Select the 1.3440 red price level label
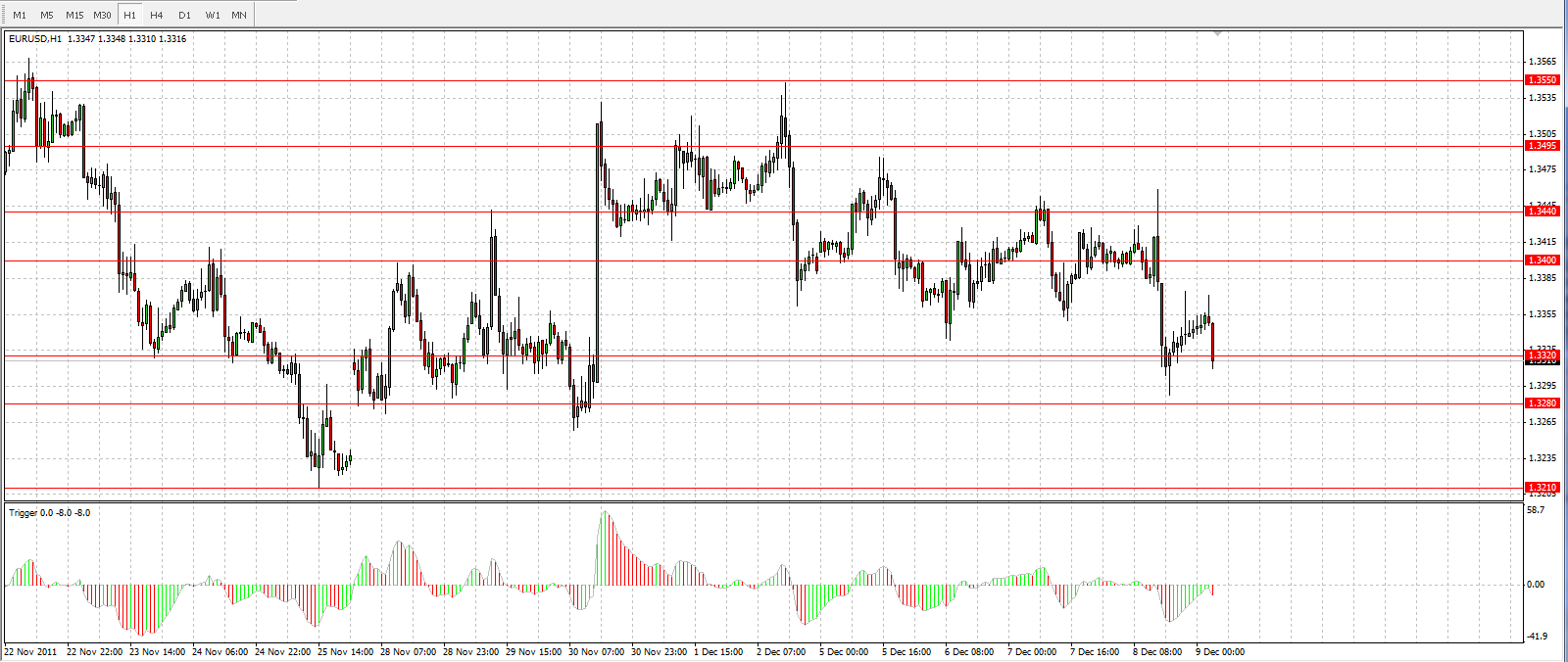Image resolution: width=1568 pixels, height=662 pixels. [1543, 212]
